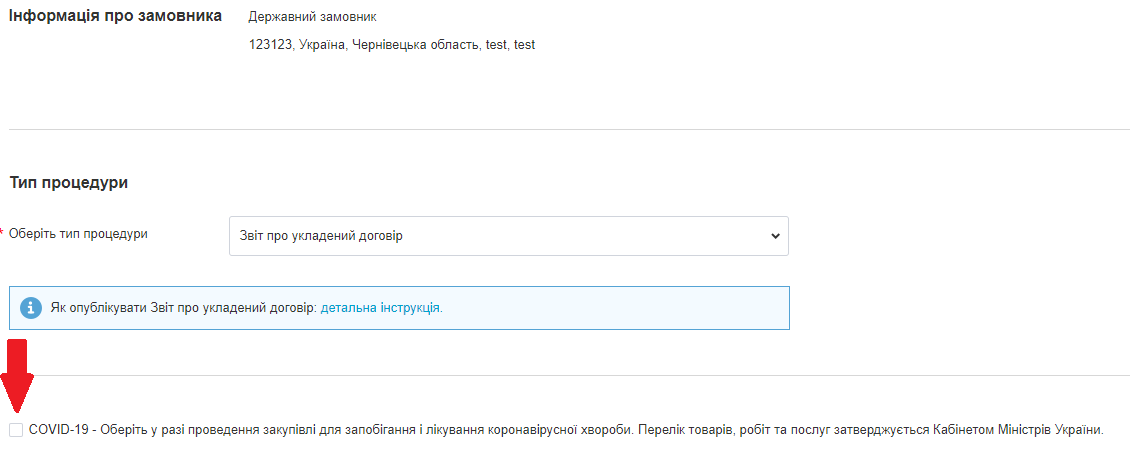Click the 'Інформація про замовника' heading

pyautogui.click(x=115, y=16)
